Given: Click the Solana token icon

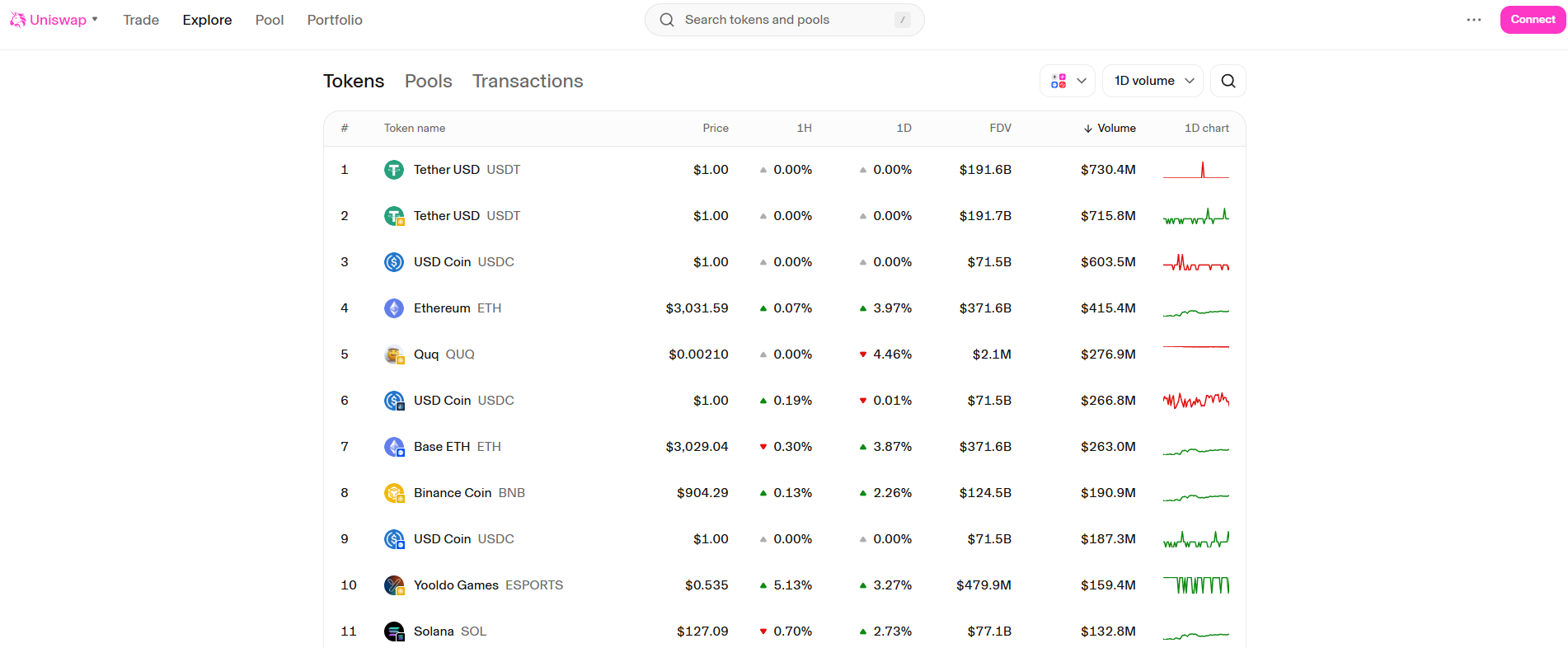Looking at the screenshot, I should [394, 632].
